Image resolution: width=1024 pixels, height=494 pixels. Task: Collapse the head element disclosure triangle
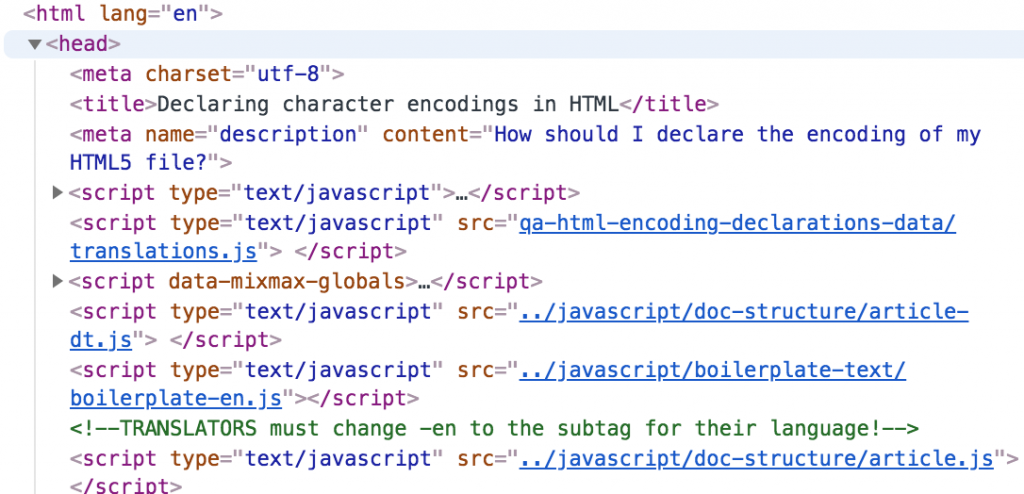36,44
